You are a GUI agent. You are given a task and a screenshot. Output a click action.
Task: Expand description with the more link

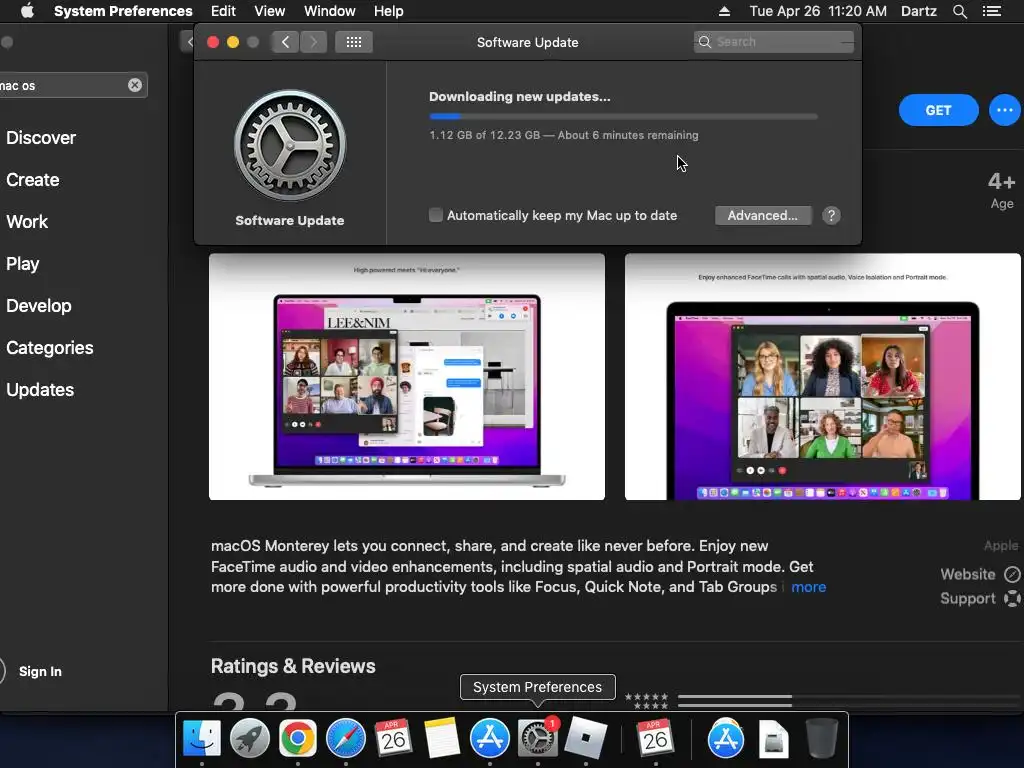[808, 587]
